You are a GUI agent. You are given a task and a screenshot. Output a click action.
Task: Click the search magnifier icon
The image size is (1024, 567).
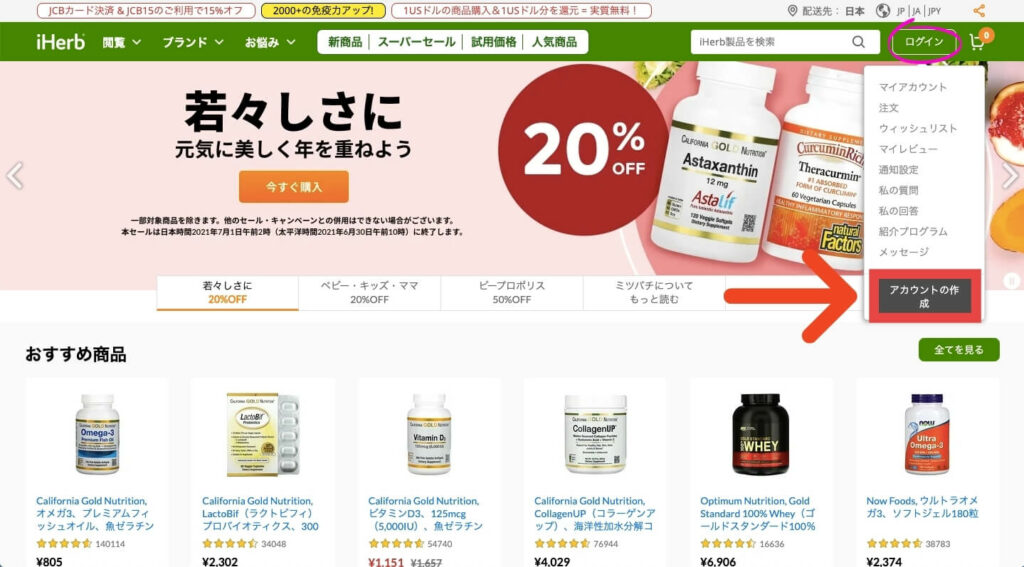[858, 42]
